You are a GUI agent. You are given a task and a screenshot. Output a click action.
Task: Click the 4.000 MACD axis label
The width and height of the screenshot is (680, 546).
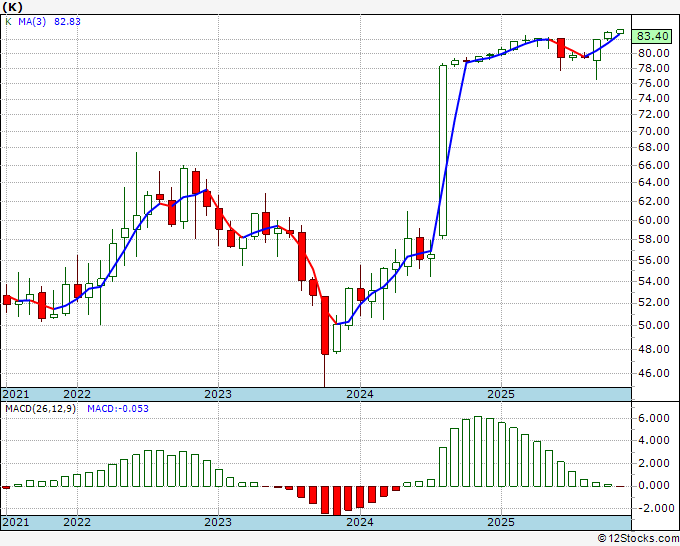point(654,441)
